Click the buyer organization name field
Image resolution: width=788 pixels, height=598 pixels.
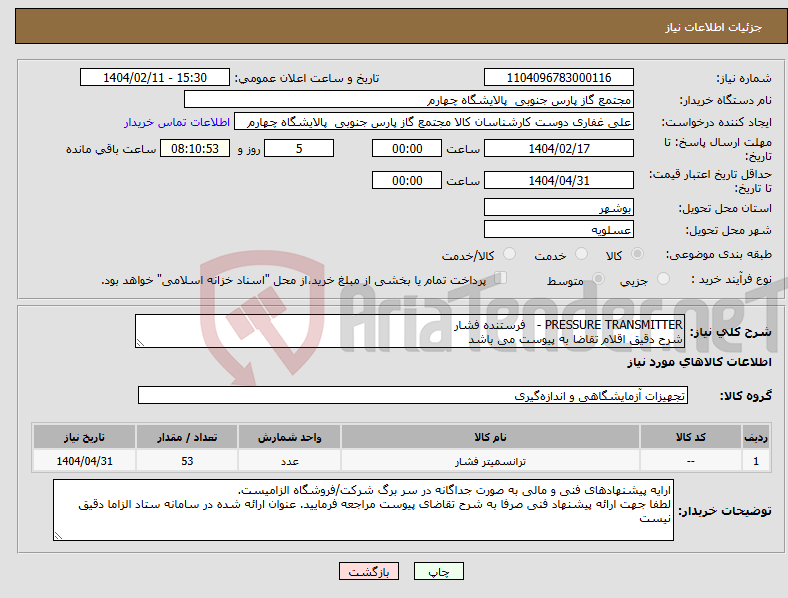pyautogui.click(x=409, y=99)
